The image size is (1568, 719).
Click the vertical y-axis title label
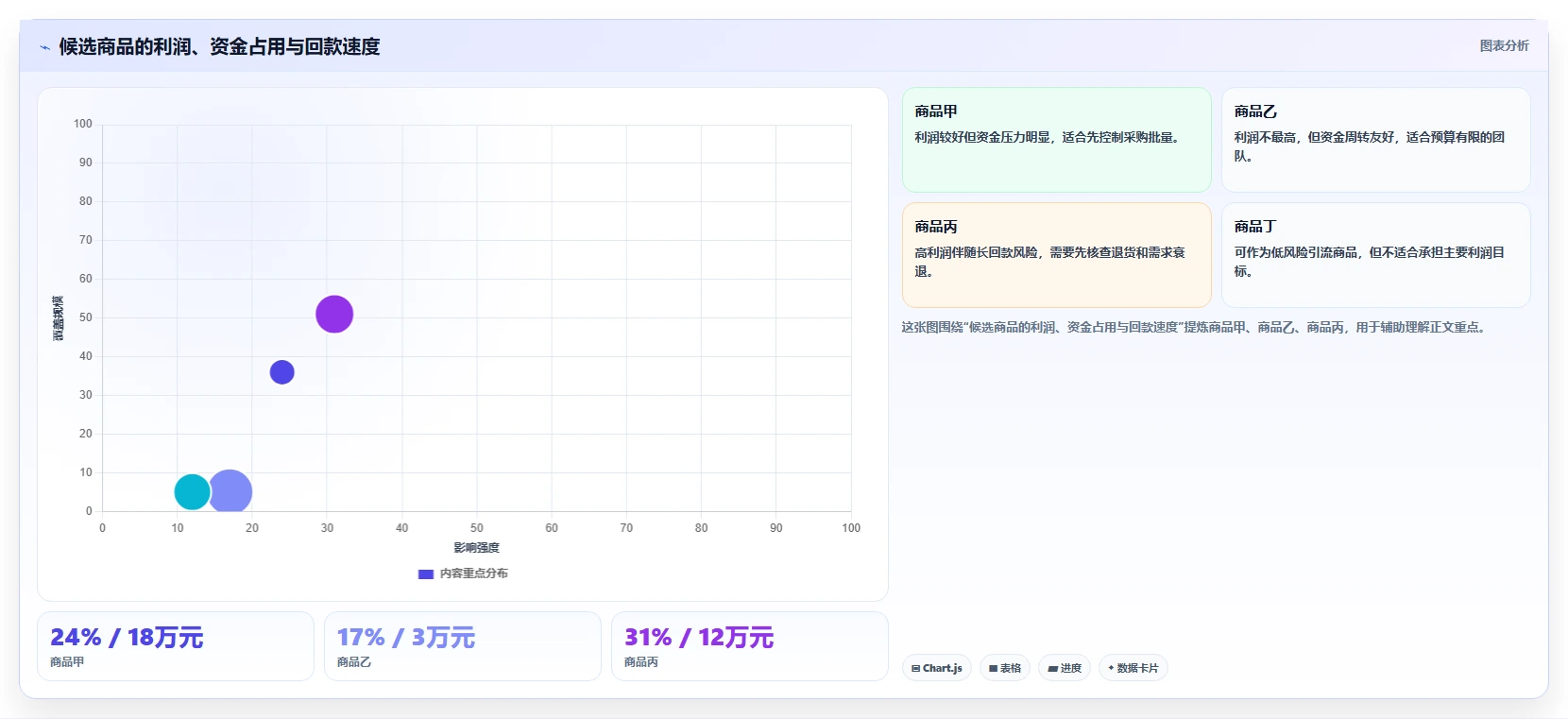[x=59, y=317]
